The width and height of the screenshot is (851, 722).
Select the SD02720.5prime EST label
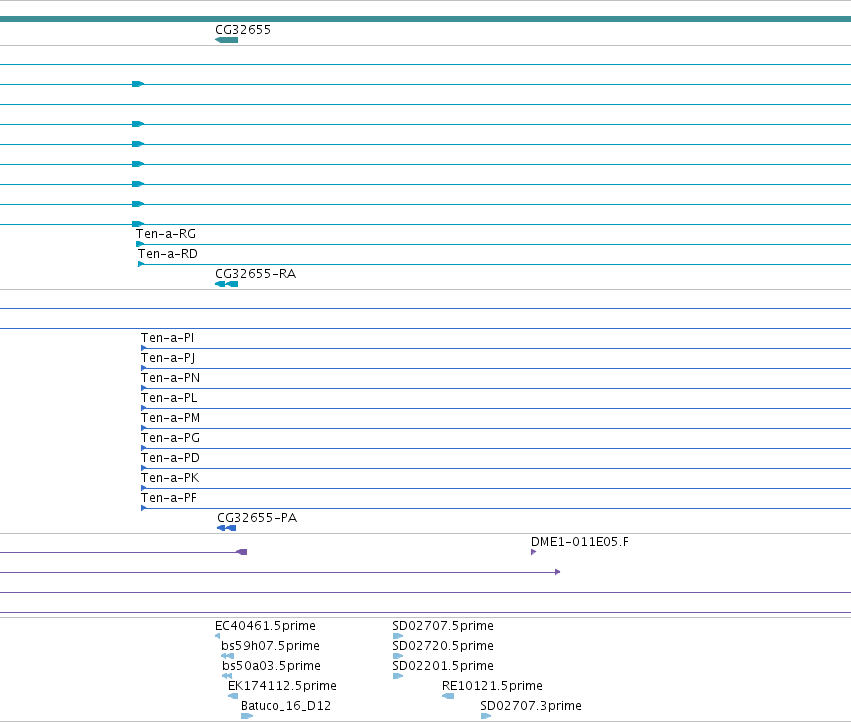point(443,646)
